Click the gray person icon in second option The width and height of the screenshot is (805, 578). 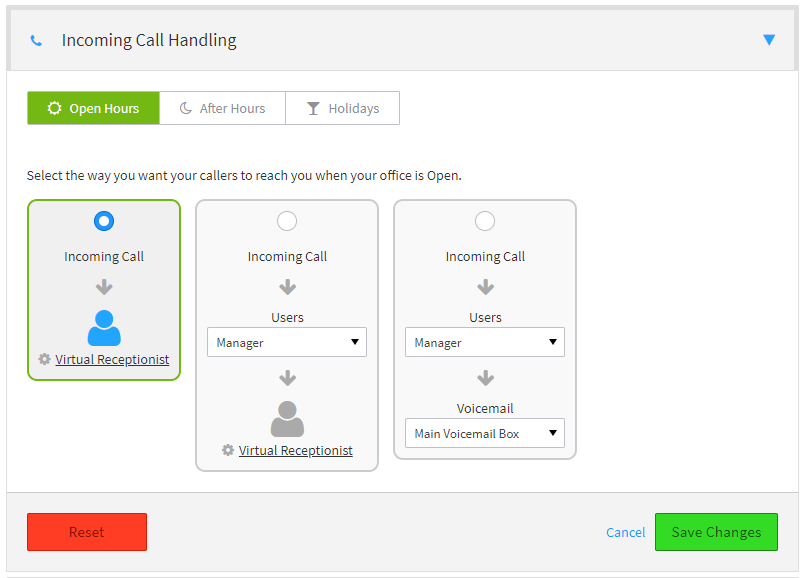click(x=288, y=419)
